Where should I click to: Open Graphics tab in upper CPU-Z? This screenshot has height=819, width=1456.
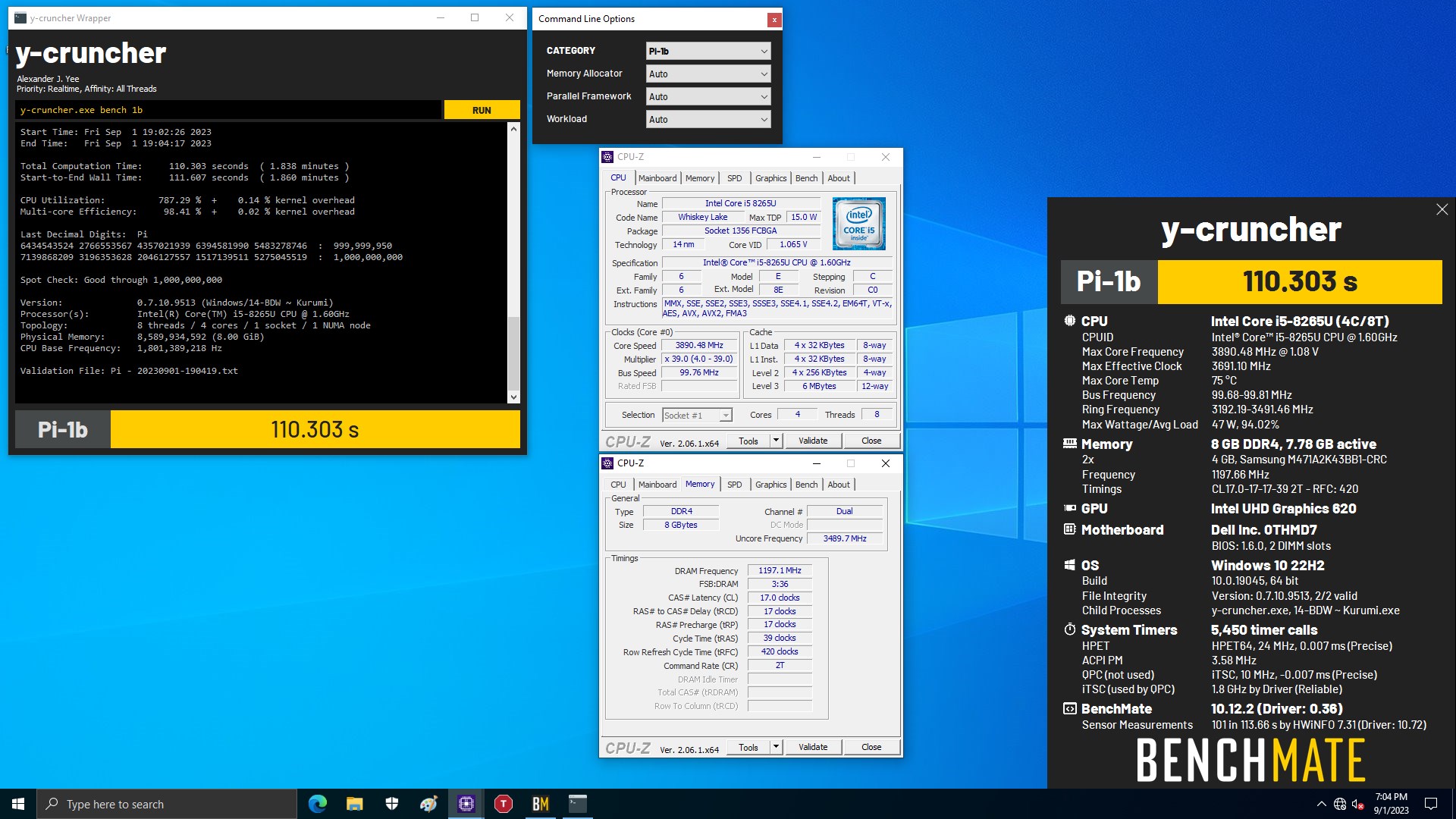pos(770,178)
